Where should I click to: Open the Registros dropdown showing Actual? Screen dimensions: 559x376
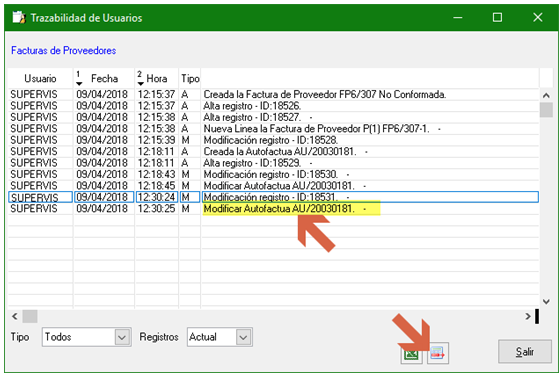click(x=220, y=337)
